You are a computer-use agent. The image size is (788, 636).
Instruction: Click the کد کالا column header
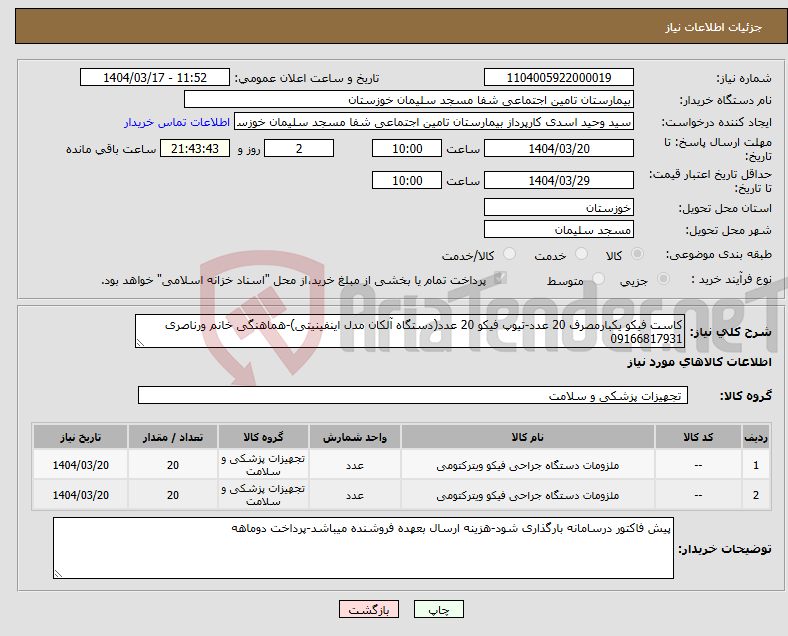[698, 437]
